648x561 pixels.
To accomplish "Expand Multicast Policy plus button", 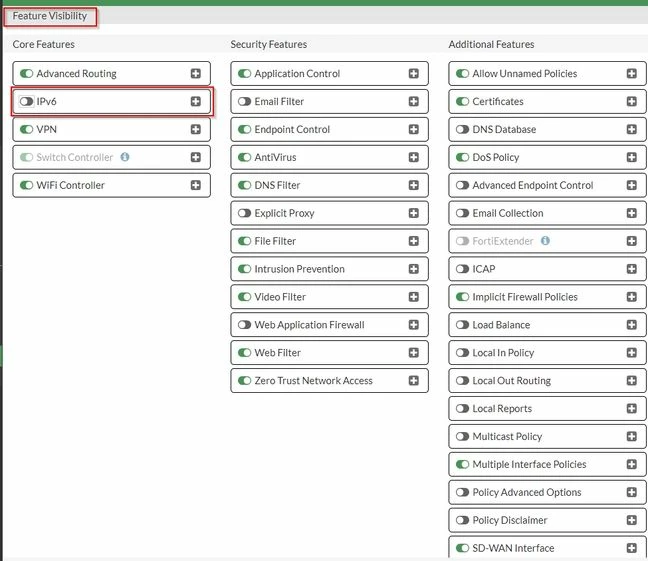I will [x=631, y=436].
